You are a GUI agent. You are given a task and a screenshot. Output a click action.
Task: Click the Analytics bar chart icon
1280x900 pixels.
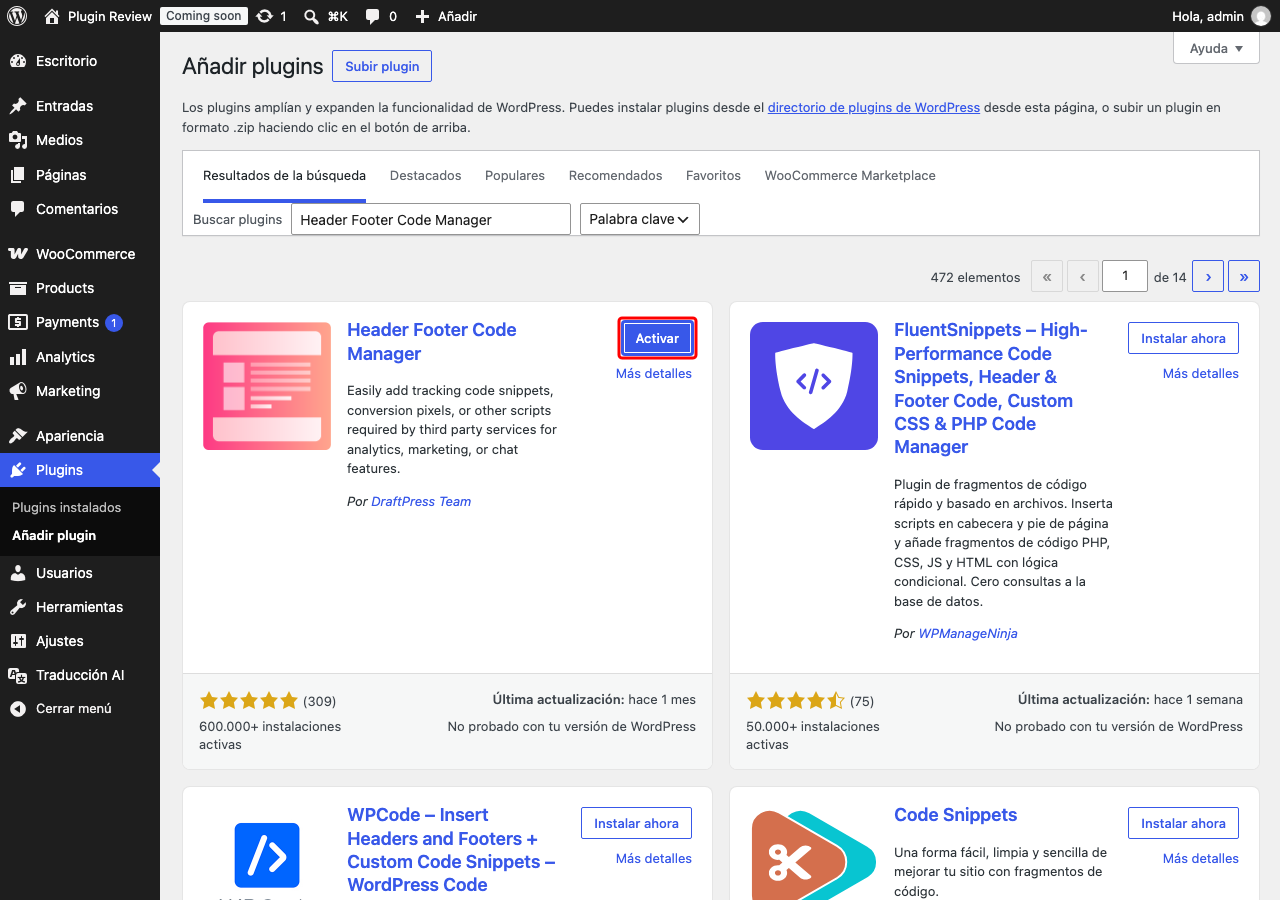coord(18,357)
